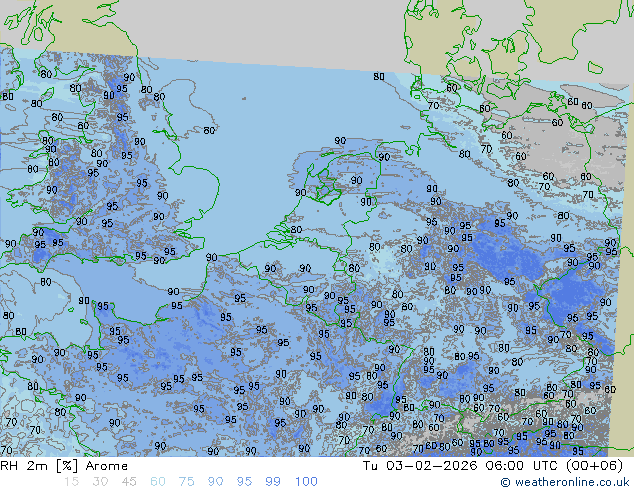The image size is (634, 490).
Task: Click the 'RH 2m [%] Arome' map title
Action: [x=64, y=466]
